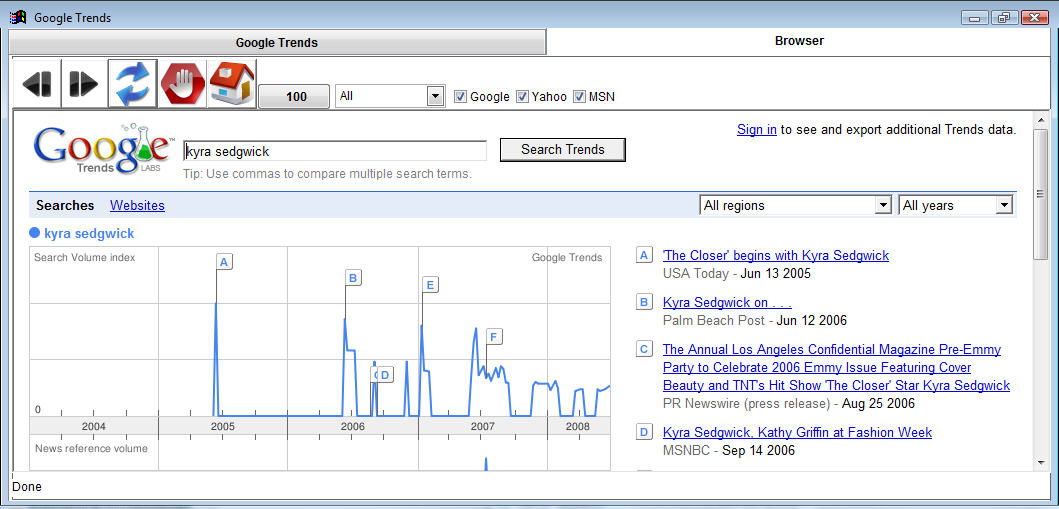Click the Done status bar text
Image resolution: width=1059 pixels, height=509 pixels.
[x=27, y=487]
